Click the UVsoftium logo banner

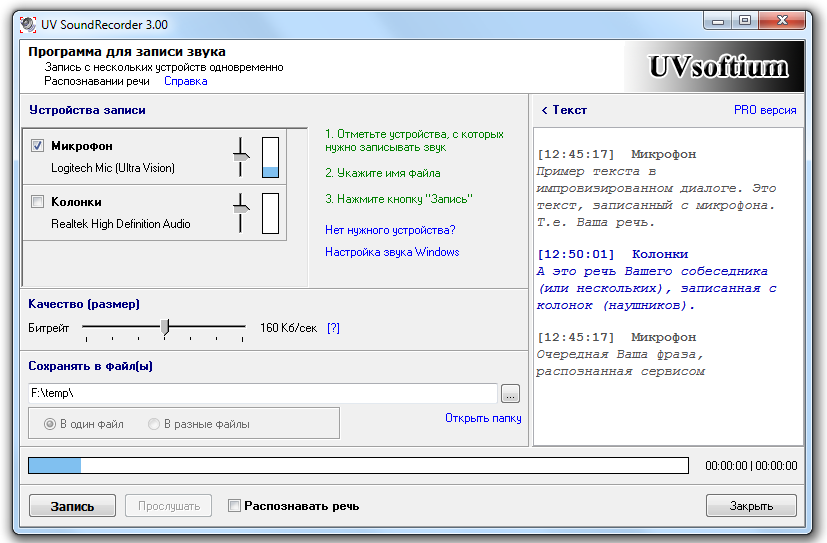click(719, 67)
